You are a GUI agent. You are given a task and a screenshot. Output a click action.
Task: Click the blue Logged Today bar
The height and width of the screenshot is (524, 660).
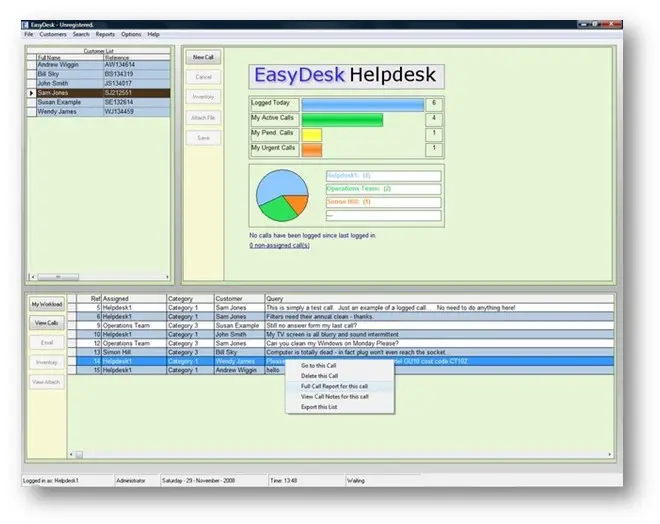pos(363,105)
